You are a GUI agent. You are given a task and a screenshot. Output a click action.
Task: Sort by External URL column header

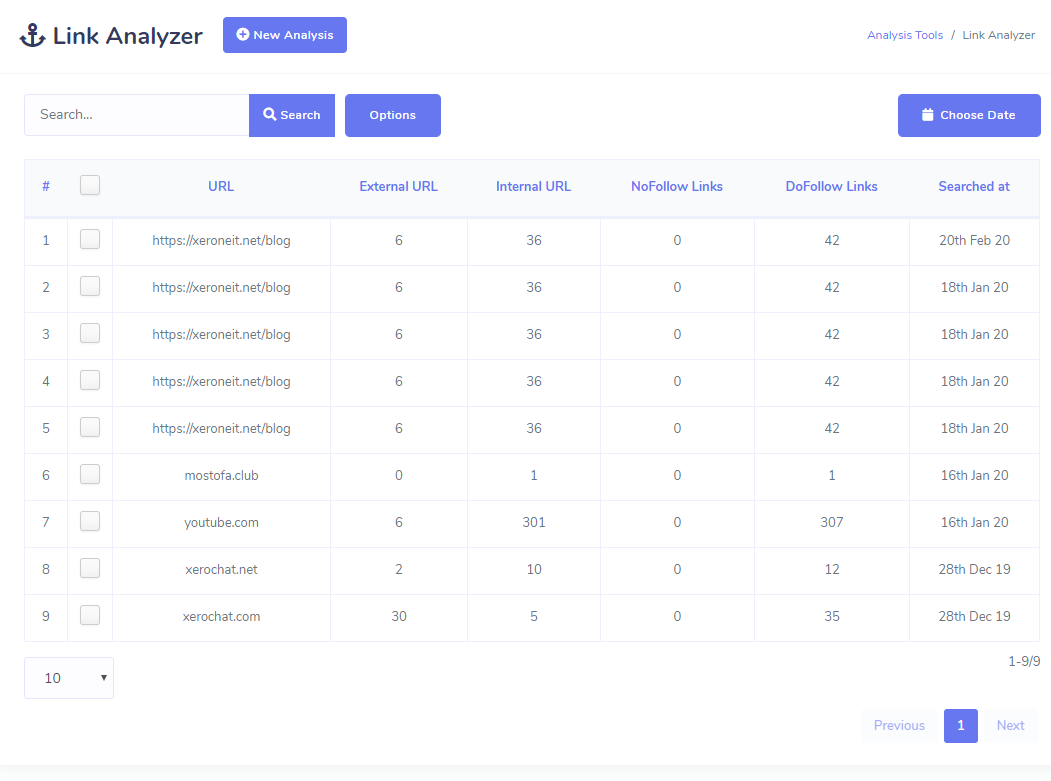point(398,186)
